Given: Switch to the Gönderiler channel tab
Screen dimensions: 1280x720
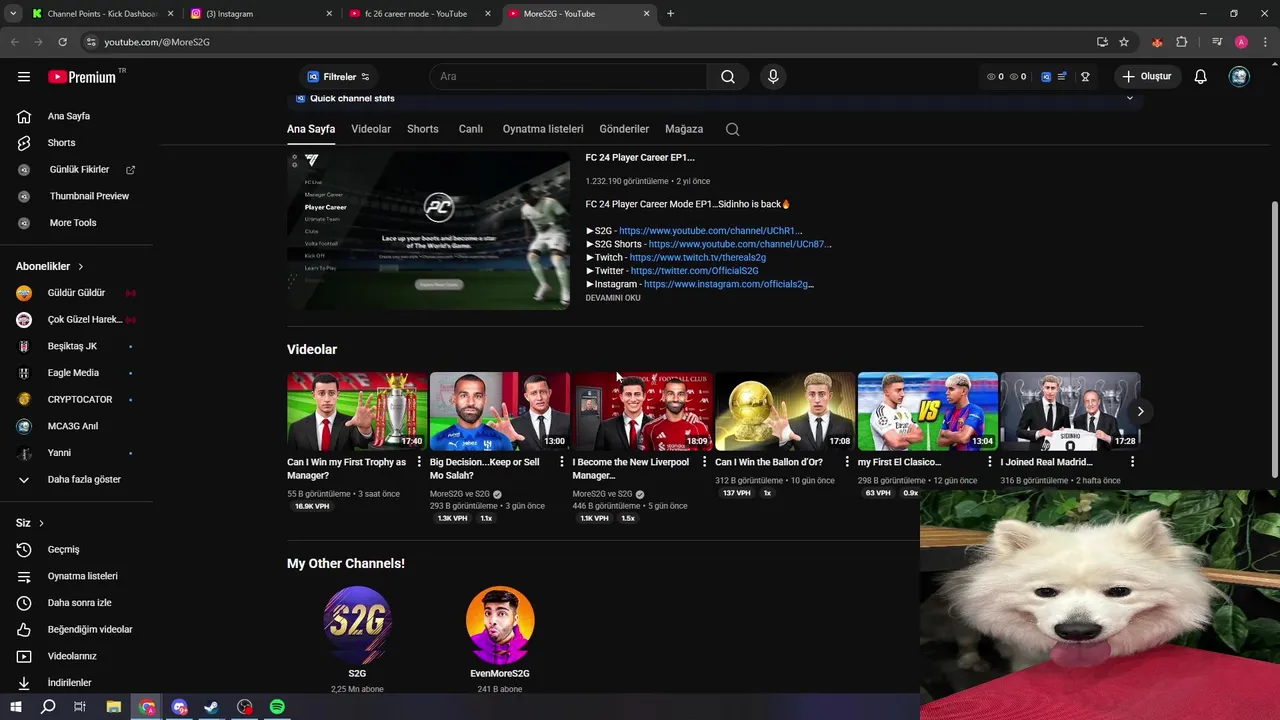Looking at the screenshot, I should [x=624, y=129].
